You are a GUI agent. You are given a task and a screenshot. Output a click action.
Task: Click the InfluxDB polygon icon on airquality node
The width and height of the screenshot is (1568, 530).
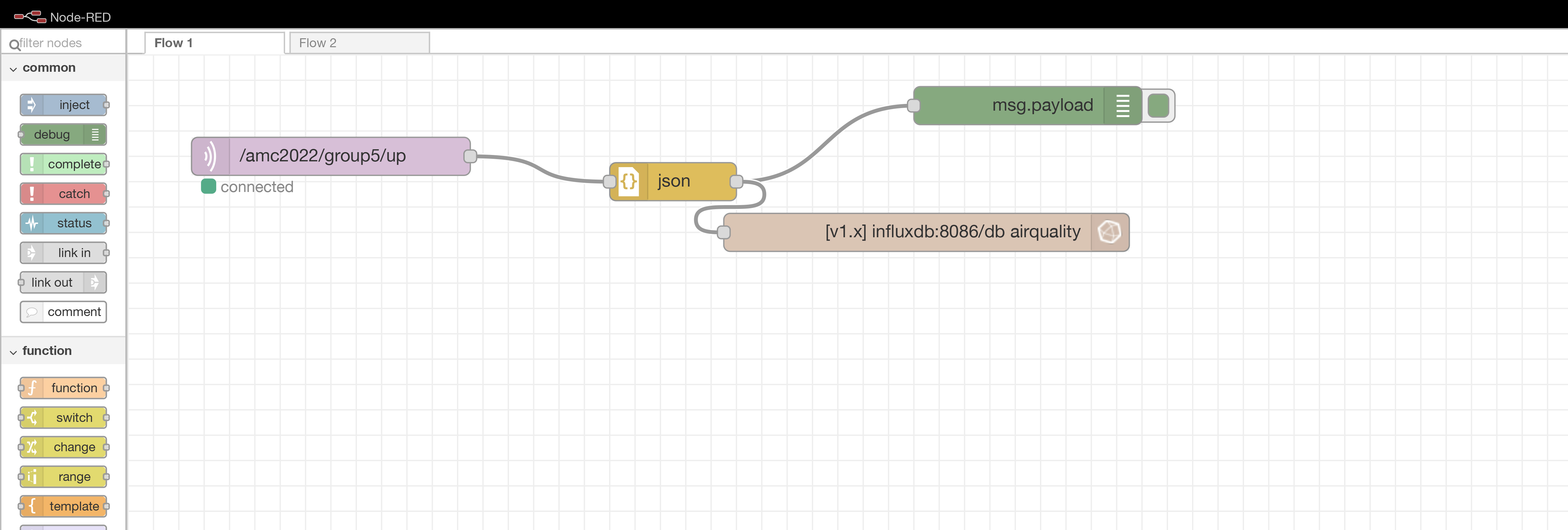pos(1109,232)
